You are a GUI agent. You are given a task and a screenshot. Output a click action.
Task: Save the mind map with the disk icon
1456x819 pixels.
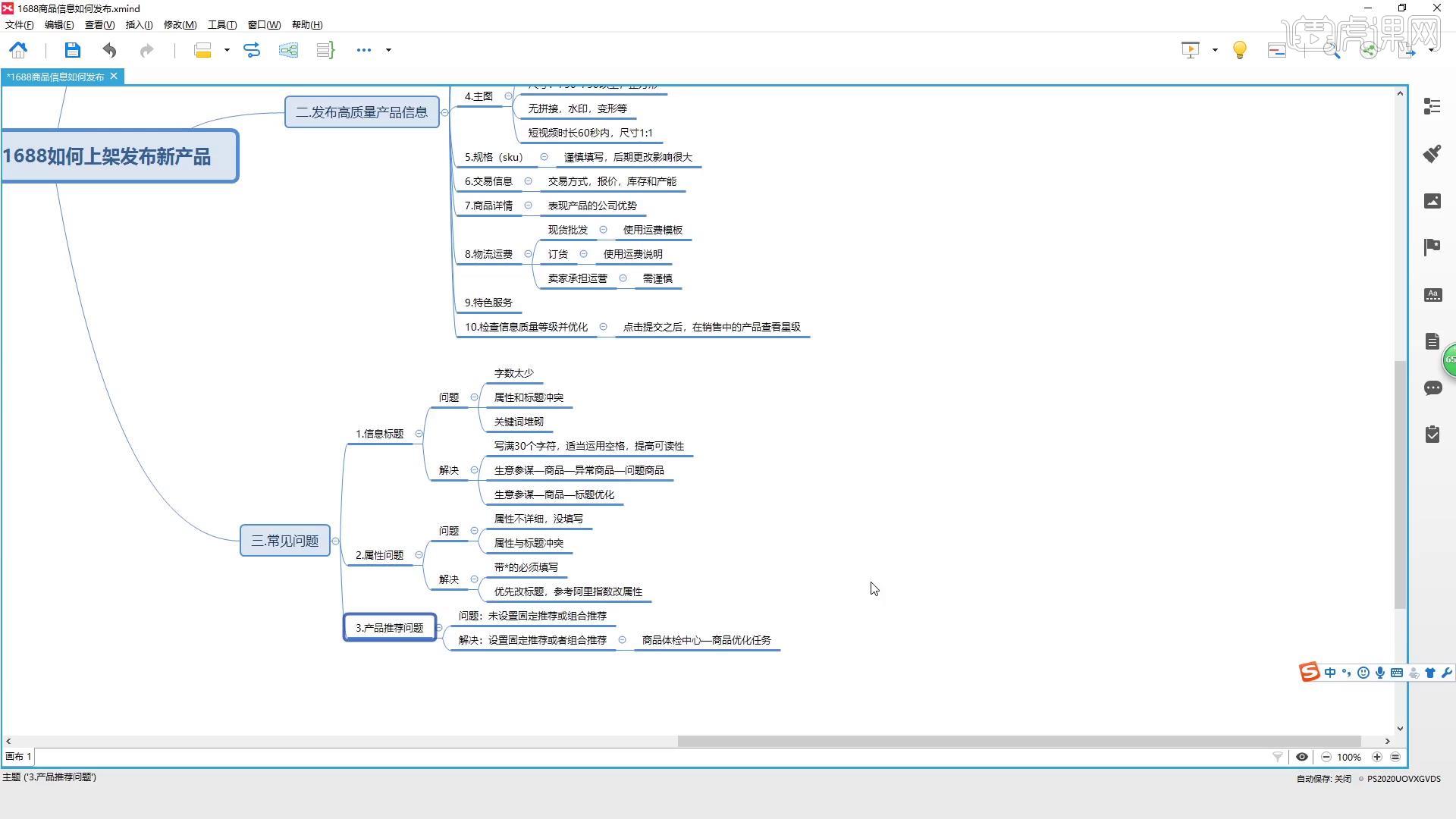tap(72, 50)
